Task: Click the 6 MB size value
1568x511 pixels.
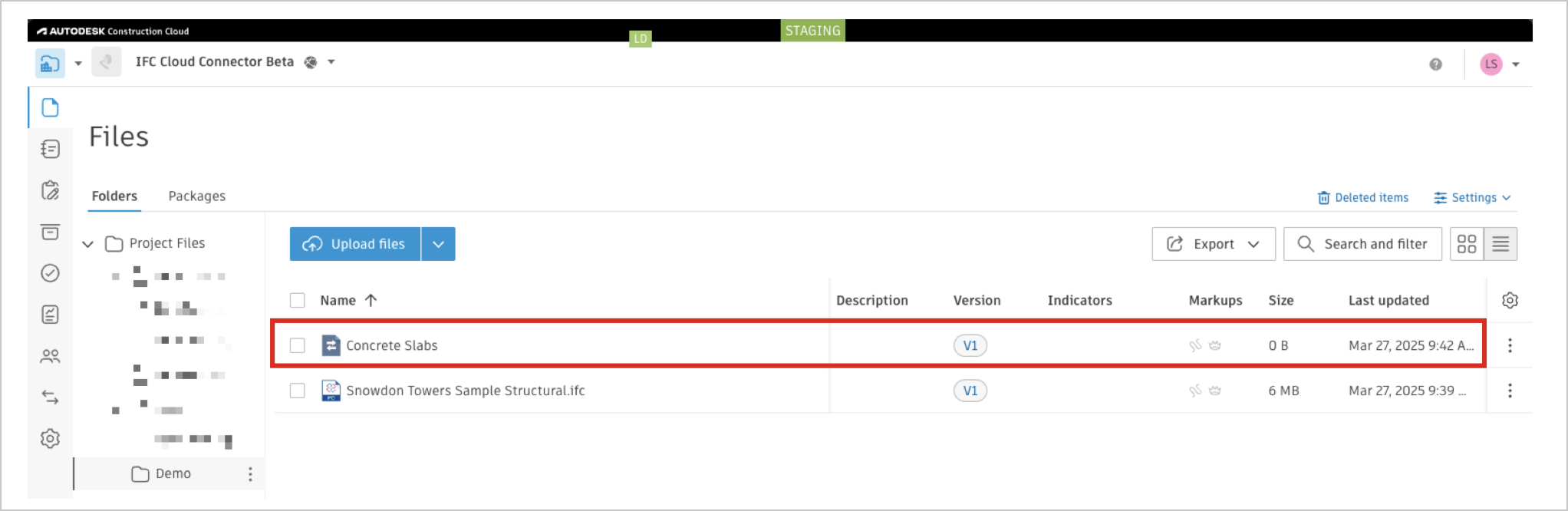Action: point(1284,391)
